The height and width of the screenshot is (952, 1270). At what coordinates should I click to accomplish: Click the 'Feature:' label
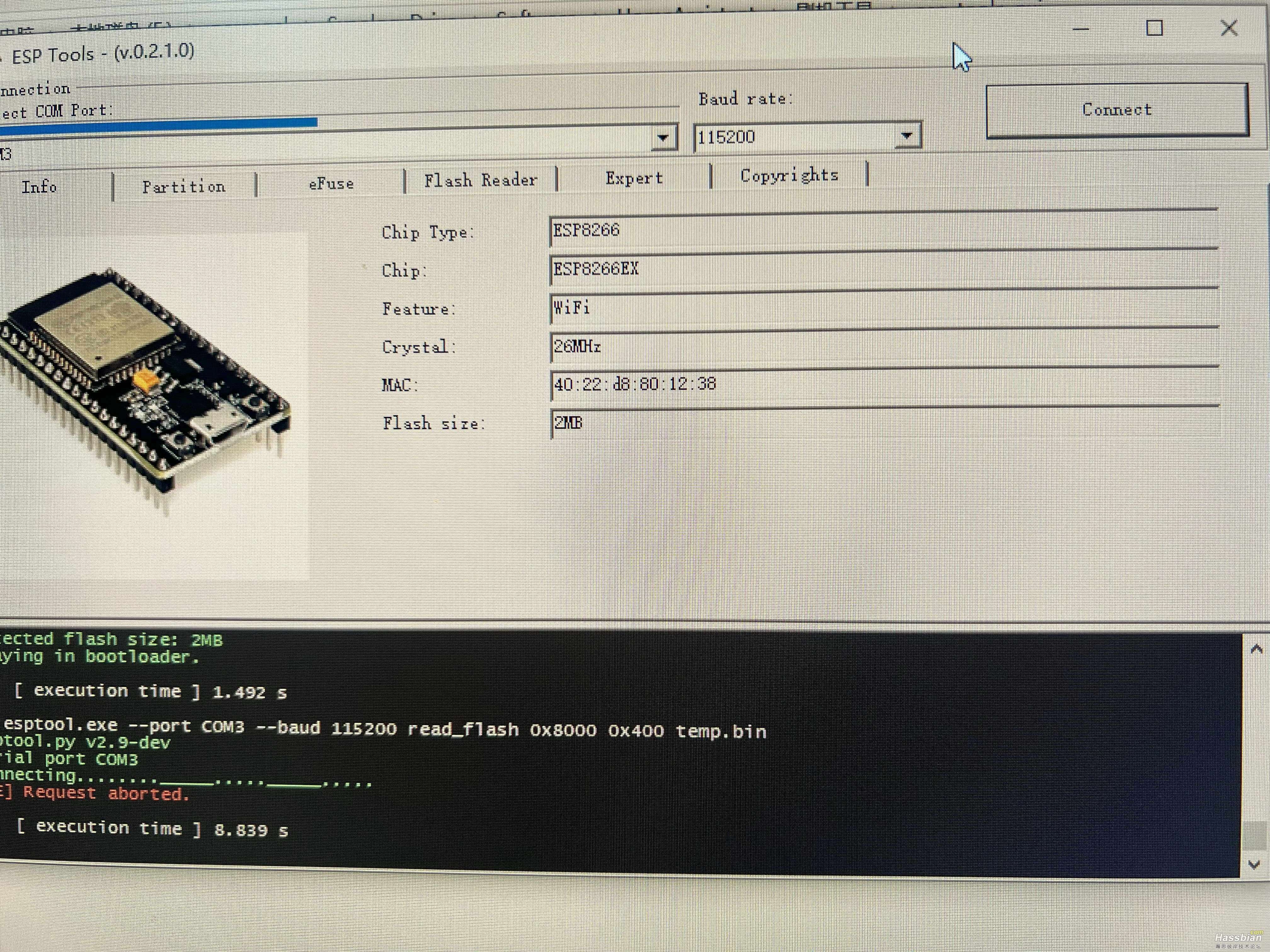[419, 309]
